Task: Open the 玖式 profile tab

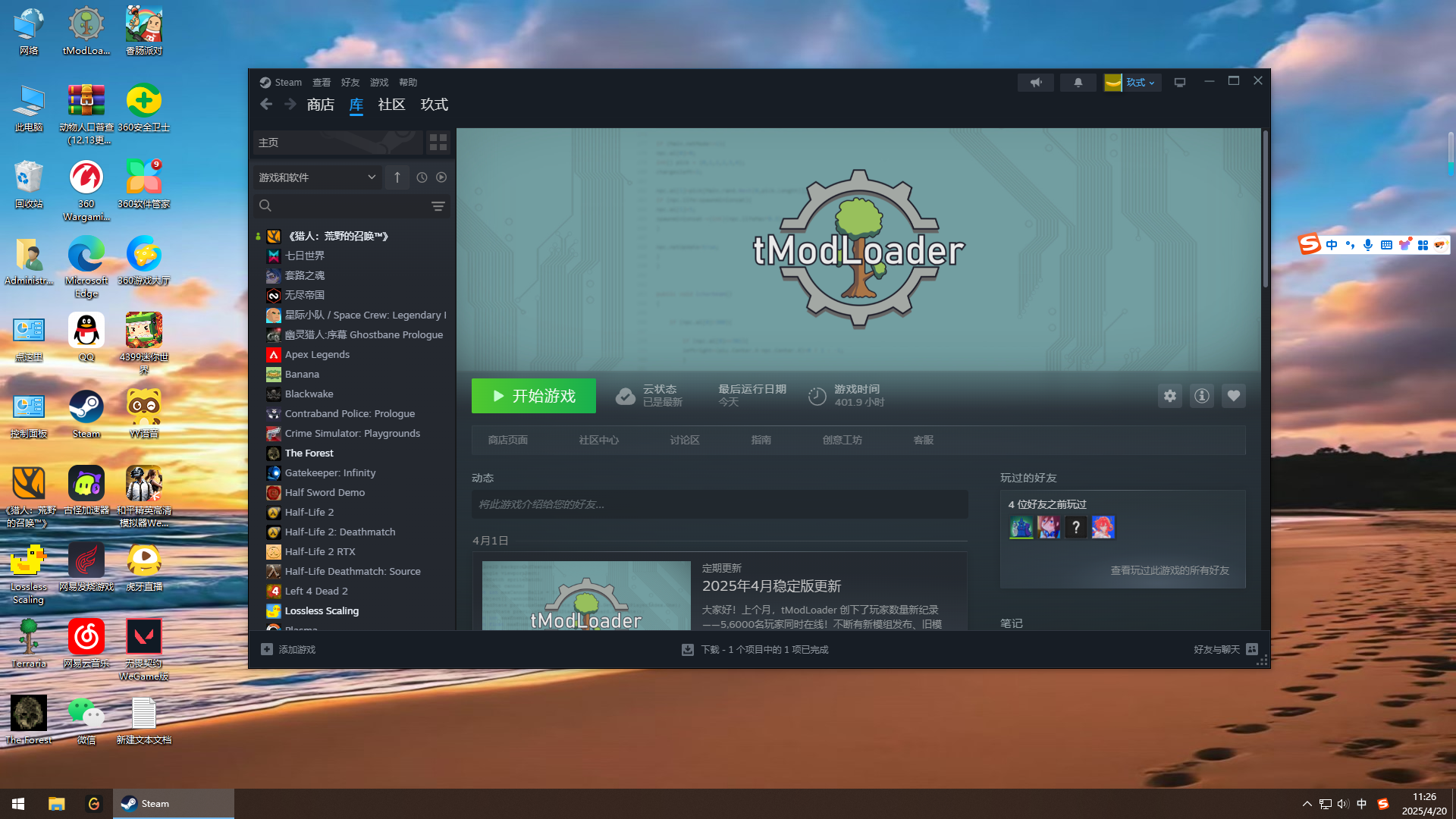Action: 435,105
